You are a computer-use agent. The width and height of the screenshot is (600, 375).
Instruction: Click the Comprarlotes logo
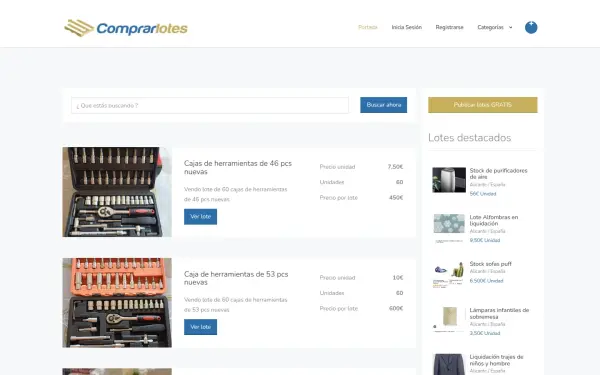pos(126,28)
